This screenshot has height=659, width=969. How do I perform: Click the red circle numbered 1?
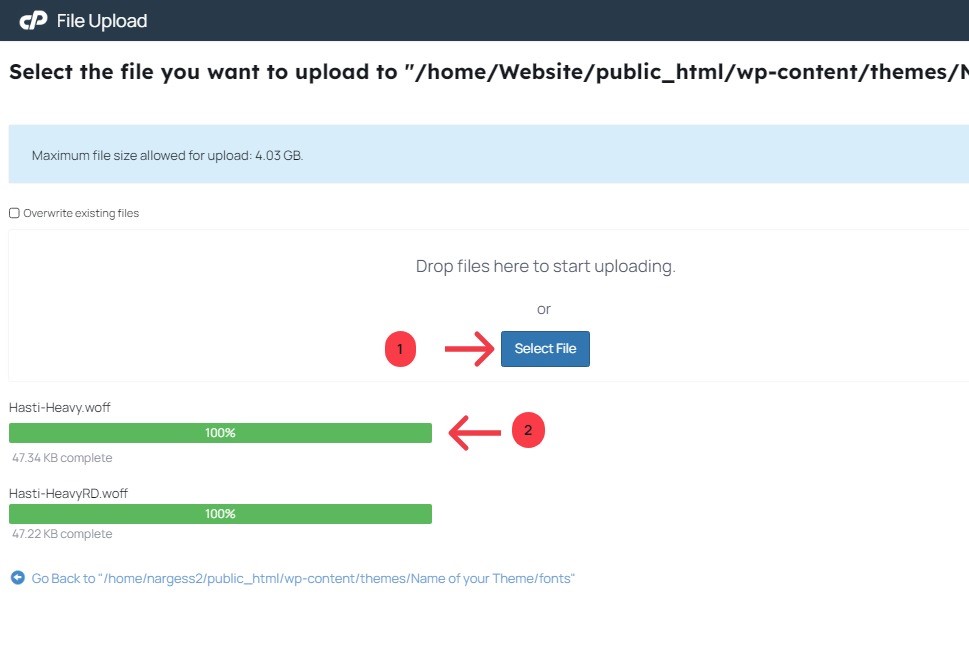click(x=400, y=349)
